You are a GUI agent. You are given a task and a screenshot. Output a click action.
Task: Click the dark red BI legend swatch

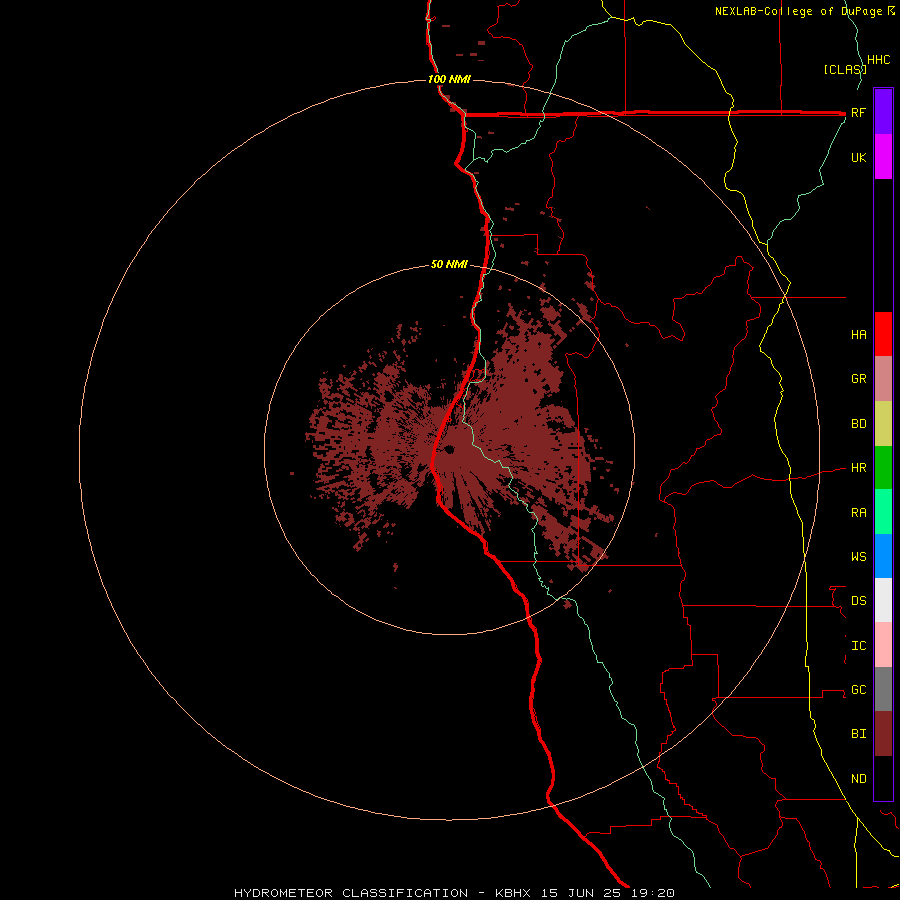[x=883, y=734]
